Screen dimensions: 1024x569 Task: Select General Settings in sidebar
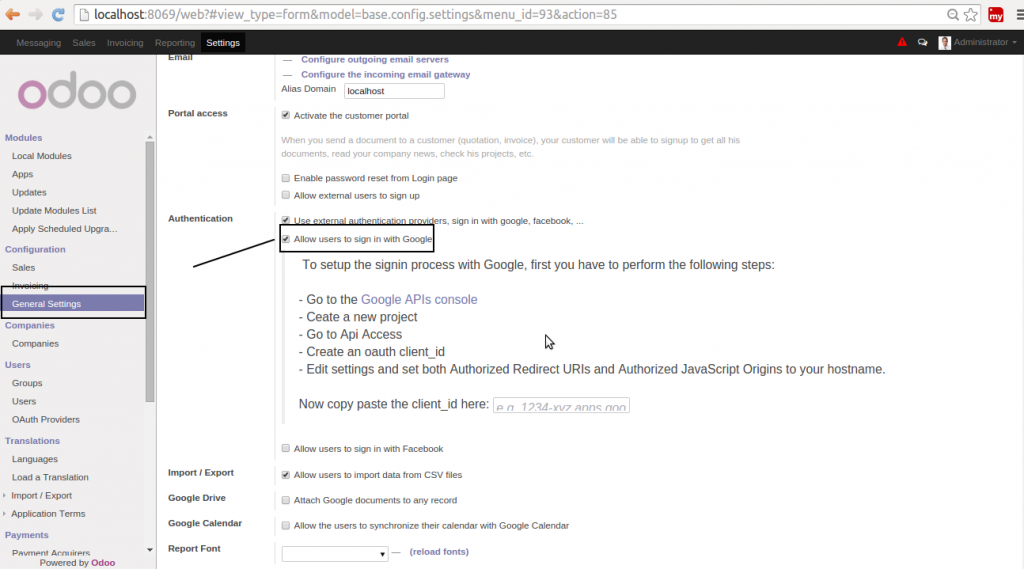(x=72, y=304)
